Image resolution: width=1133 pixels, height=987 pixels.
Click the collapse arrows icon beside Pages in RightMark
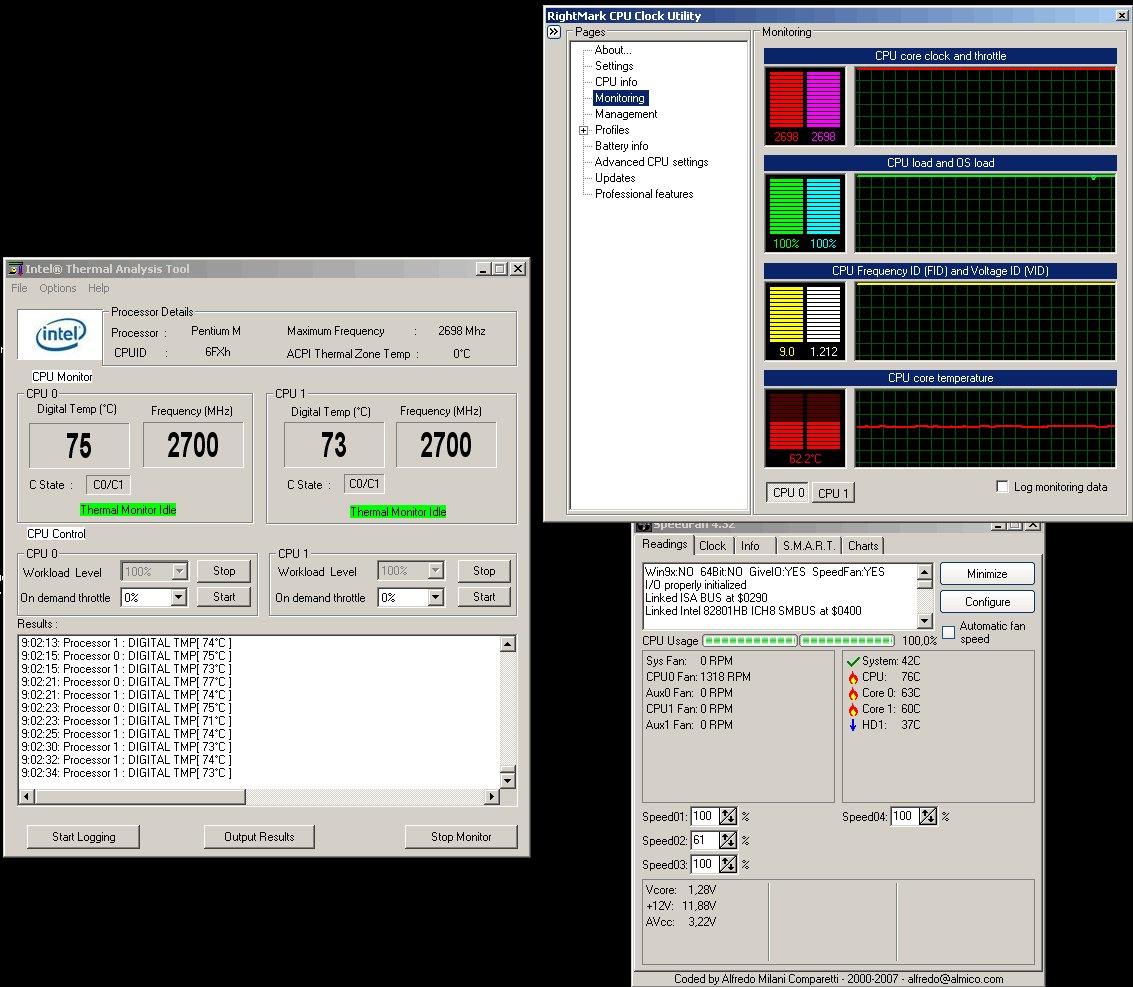[554, 32]
